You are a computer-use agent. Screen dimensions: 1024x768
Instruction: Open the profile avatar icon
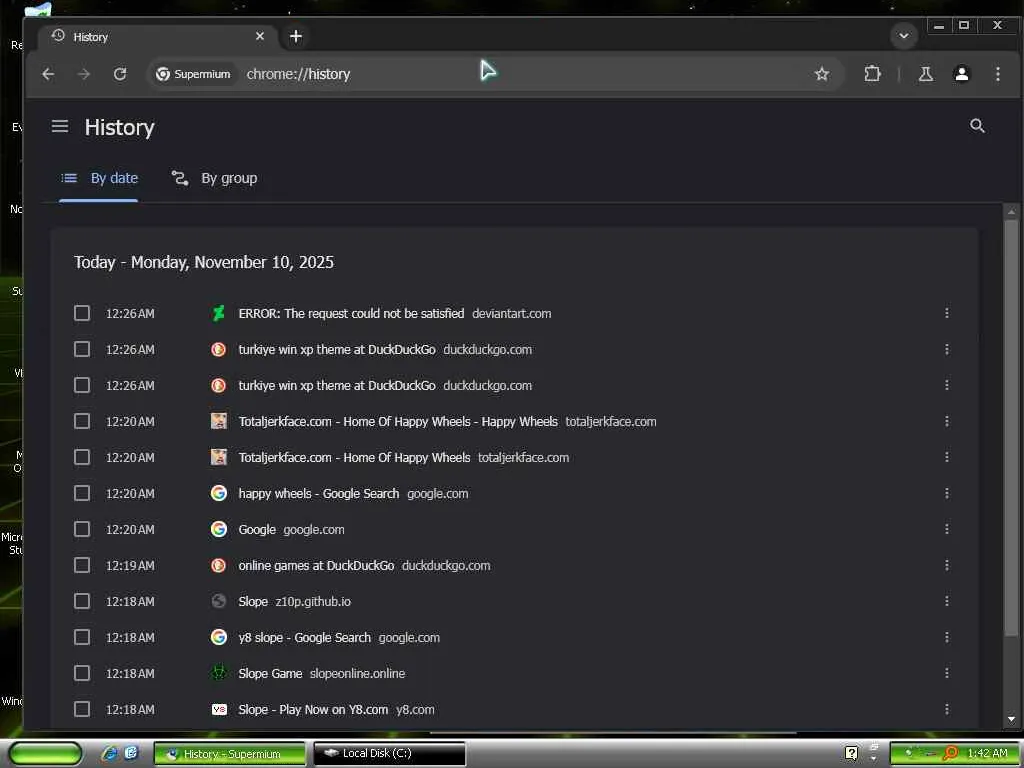point(961,74)
